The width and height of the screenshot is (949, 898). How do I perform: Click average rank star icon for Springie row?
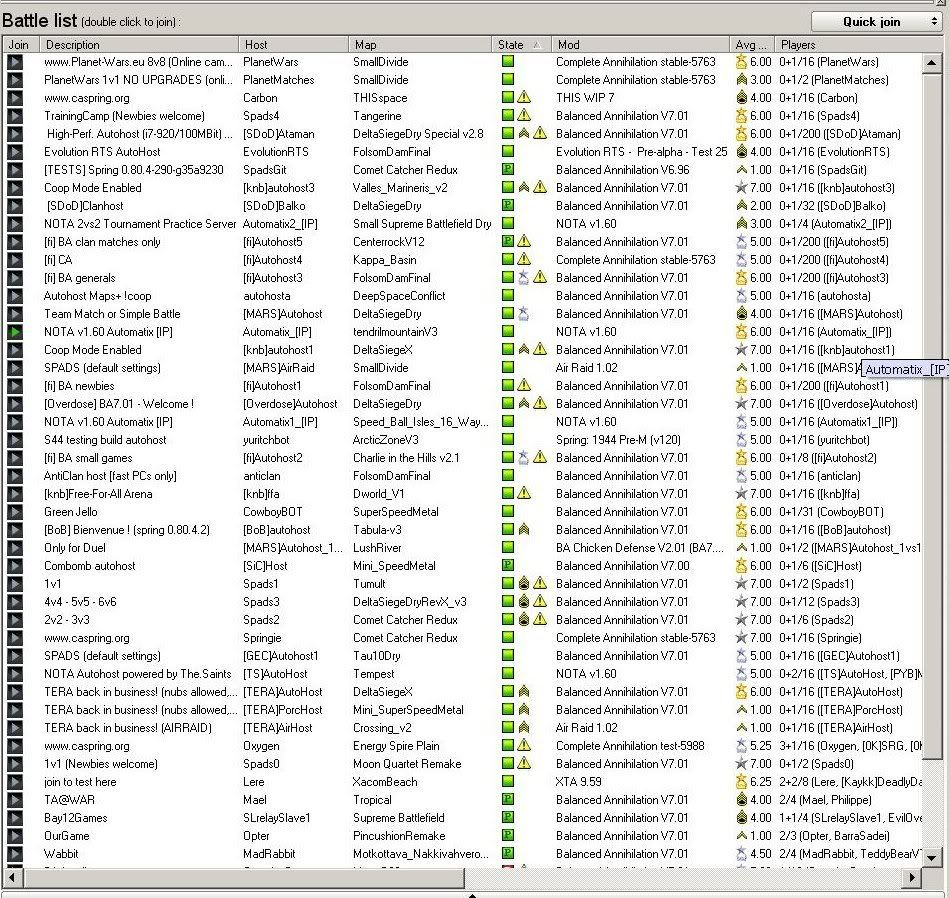tap(741, 637)
